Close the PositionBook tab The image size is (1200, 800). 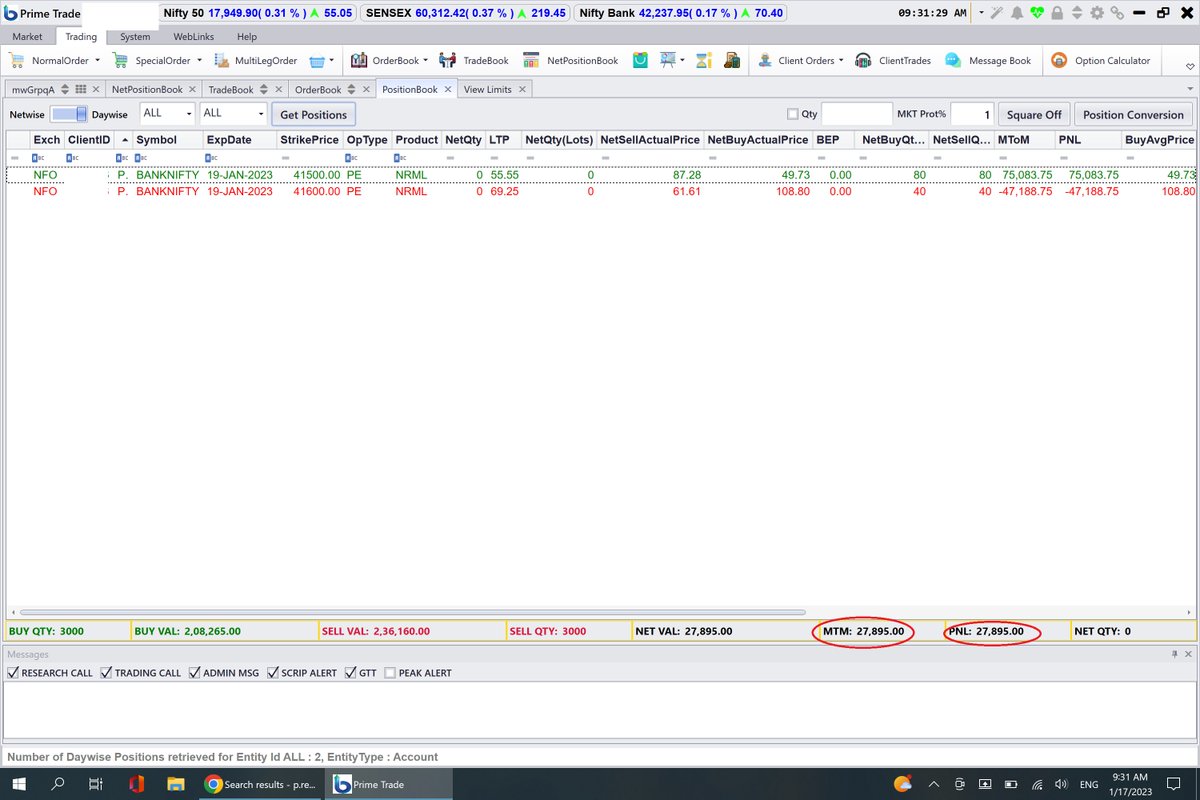pos(448,89)
